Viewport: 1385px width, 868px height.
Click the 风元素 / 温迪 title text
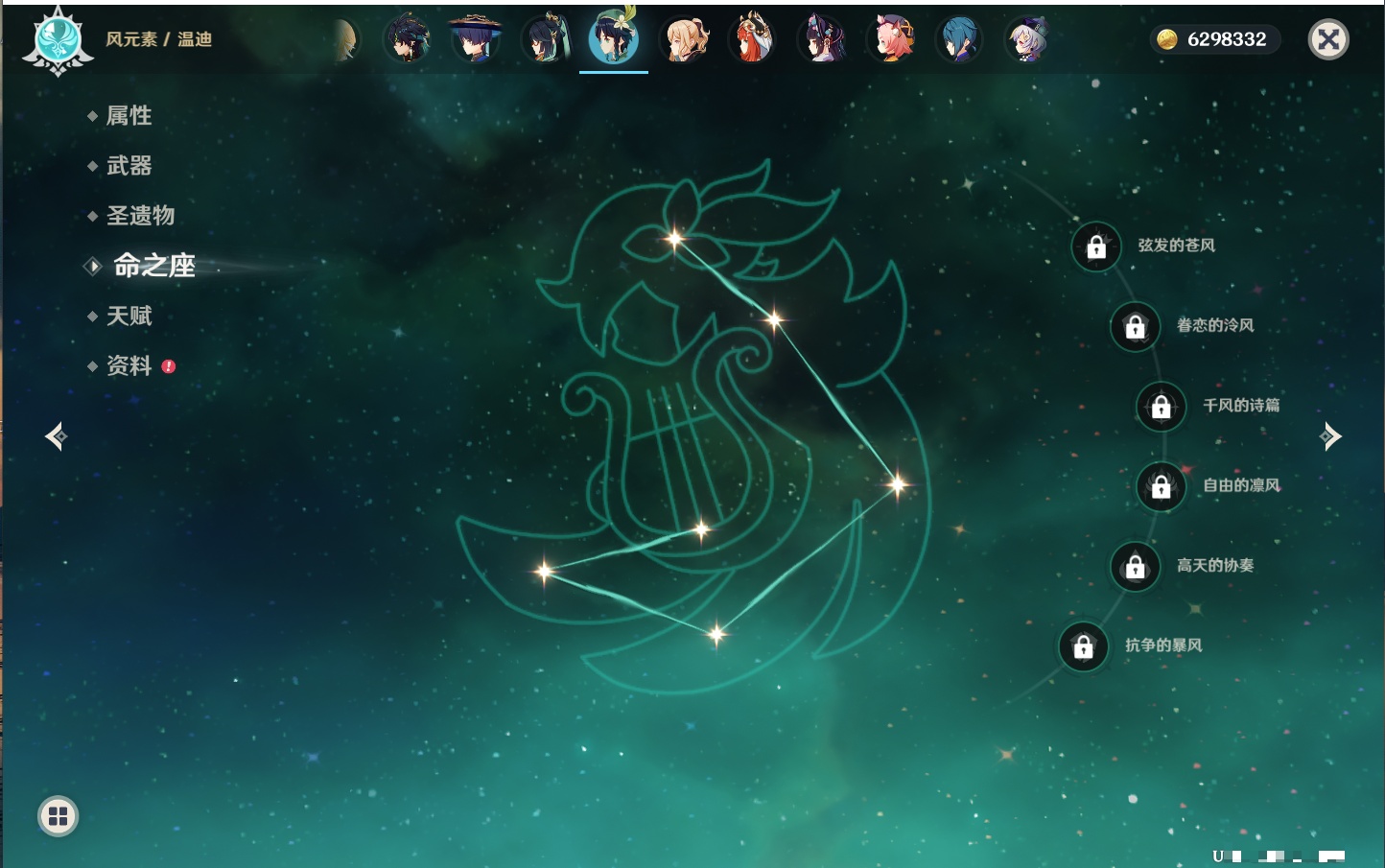point(158,39)
